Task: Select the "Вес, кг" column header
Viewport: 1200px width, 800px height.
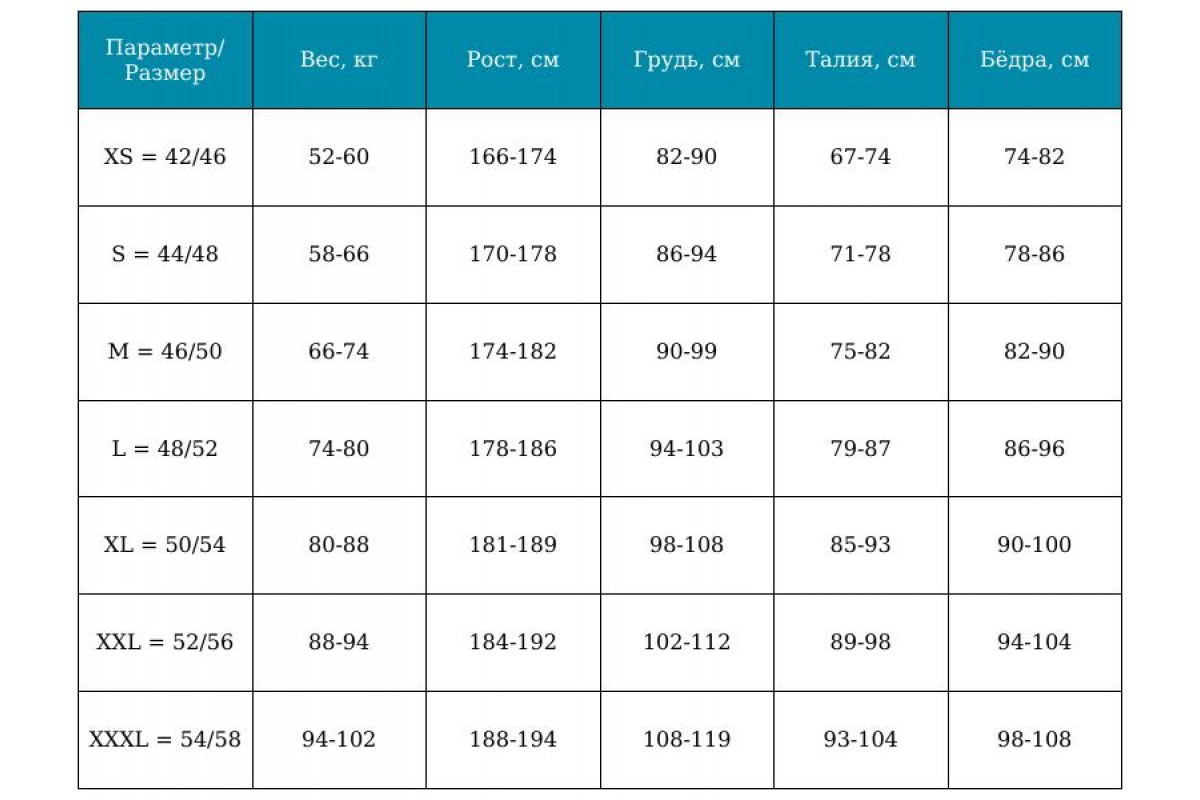Action: 339,60
